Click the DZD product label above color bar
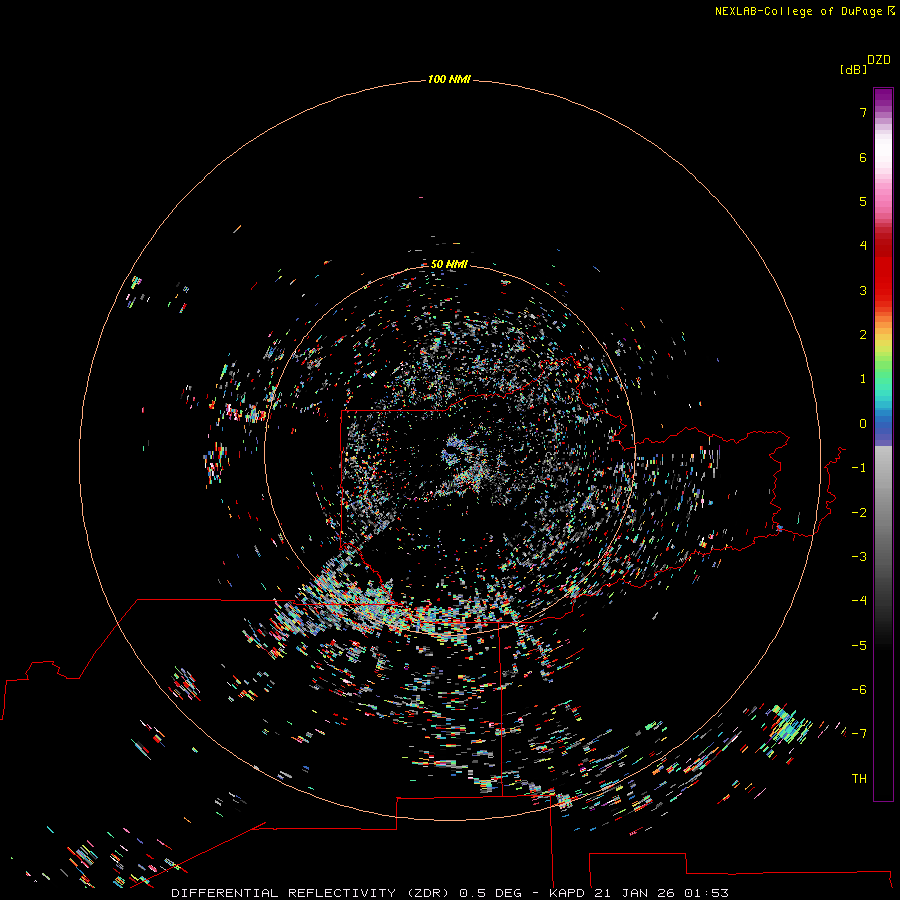Screen dimensions: 900x900 click(879, 60)
